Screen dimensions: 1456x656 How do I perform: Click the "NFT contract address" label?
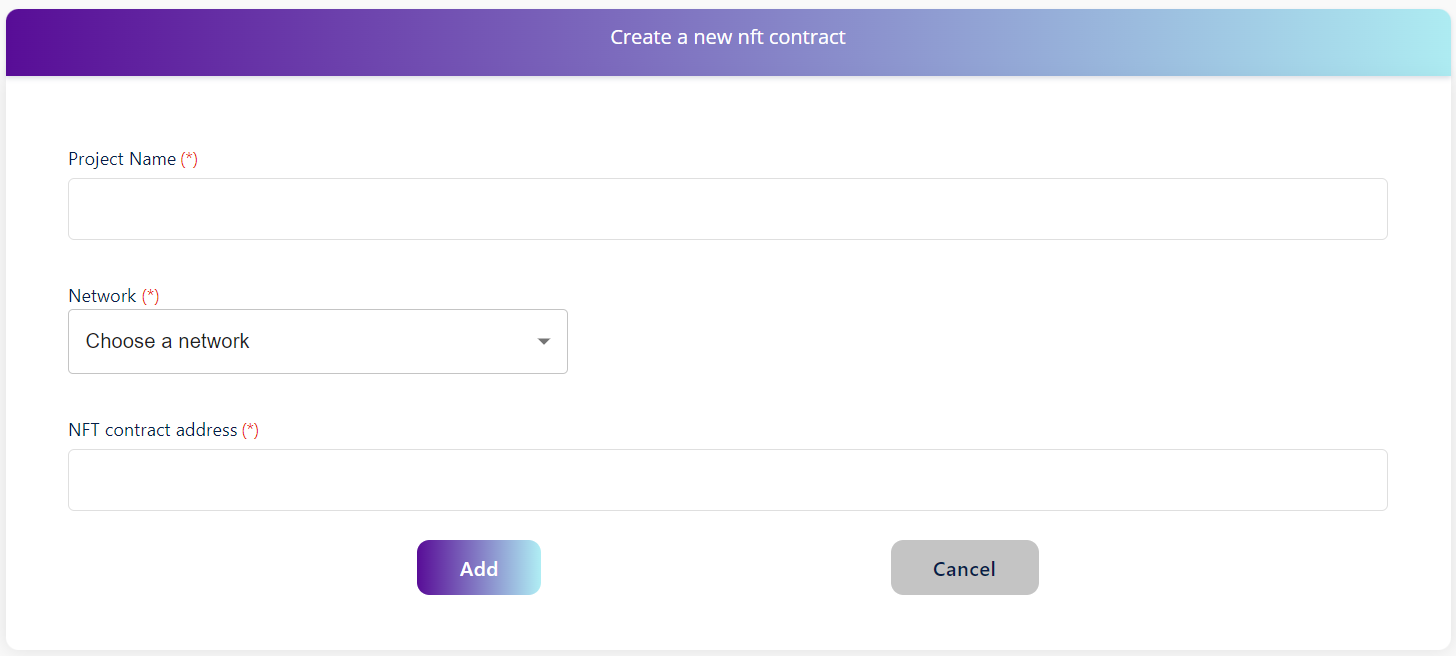coord(153,430)
